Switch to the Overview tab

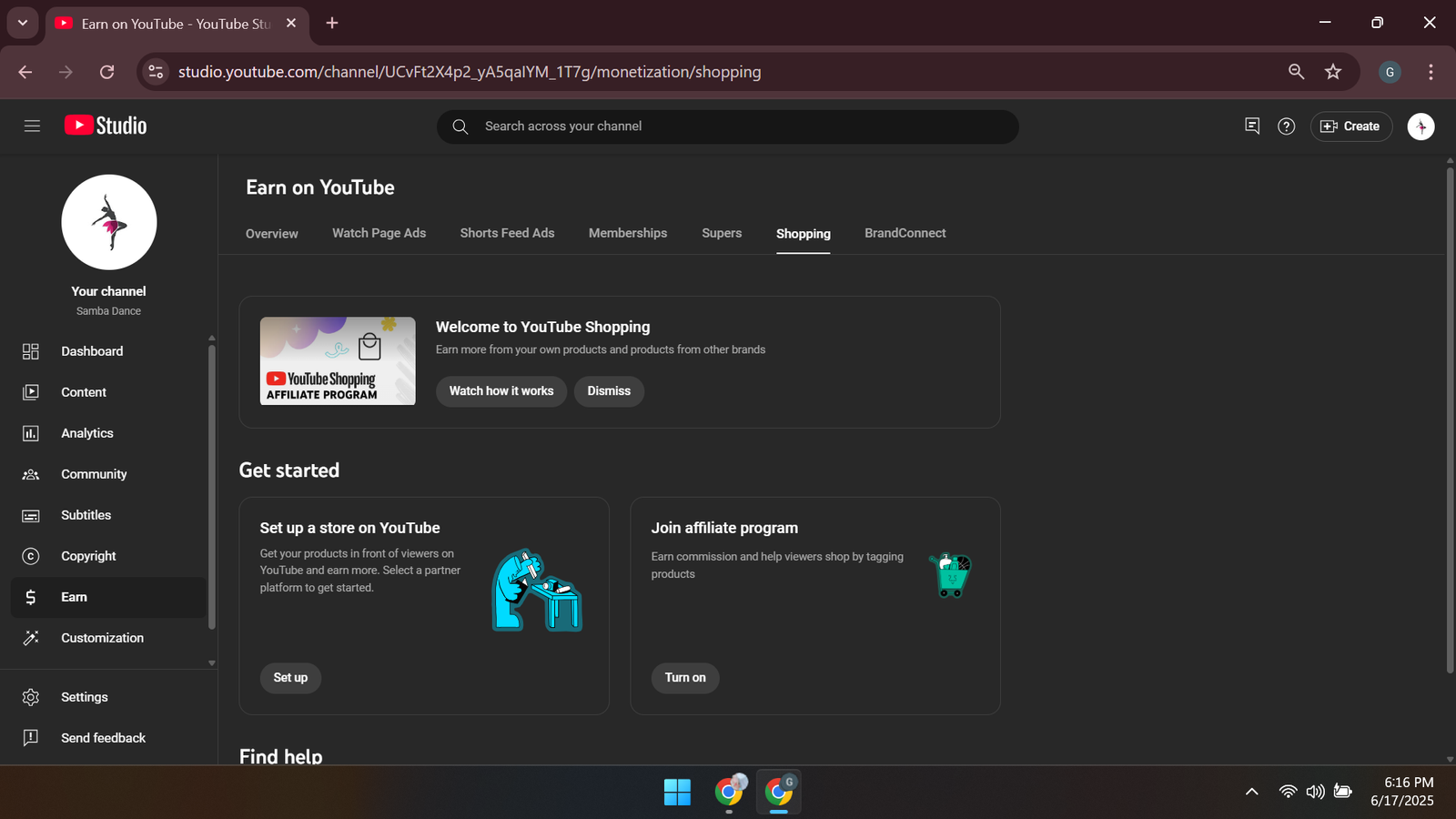(x=271, y=234)
